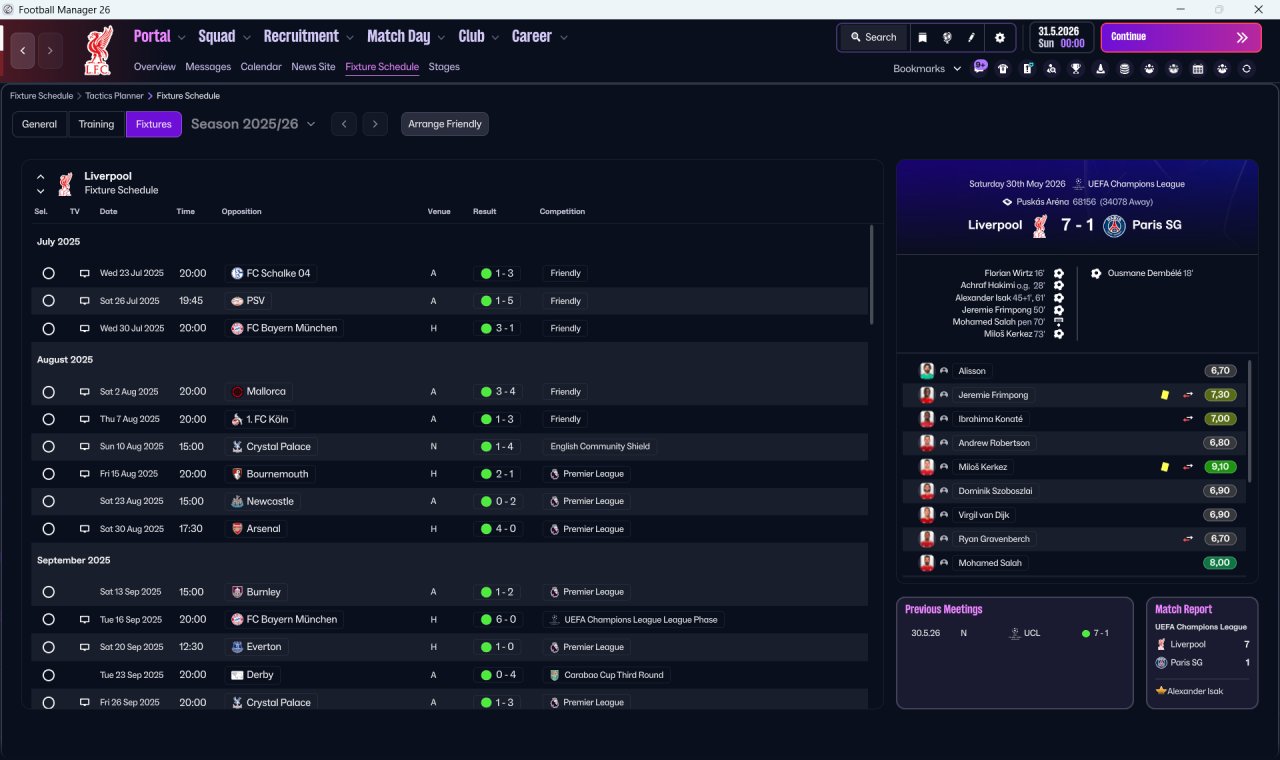Click the Paris SG crest in match summary
The width and height of the screenshot is (1280, 760).
[x=1114, y=225]
